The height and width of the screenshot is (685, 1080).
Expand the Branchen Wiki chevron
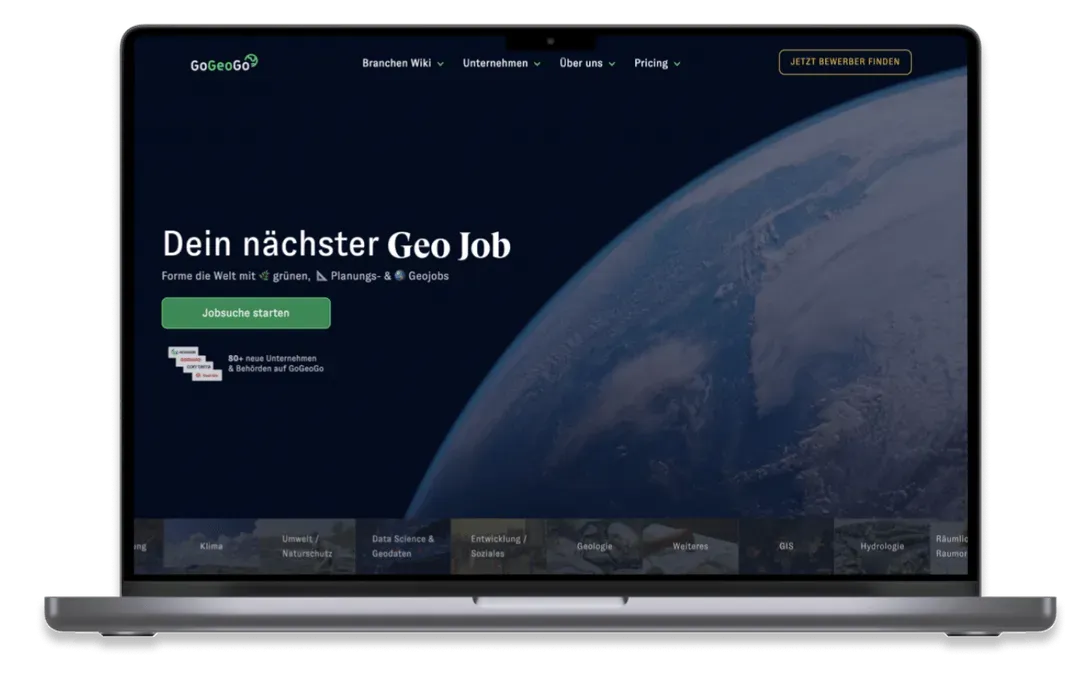(441, 64)
